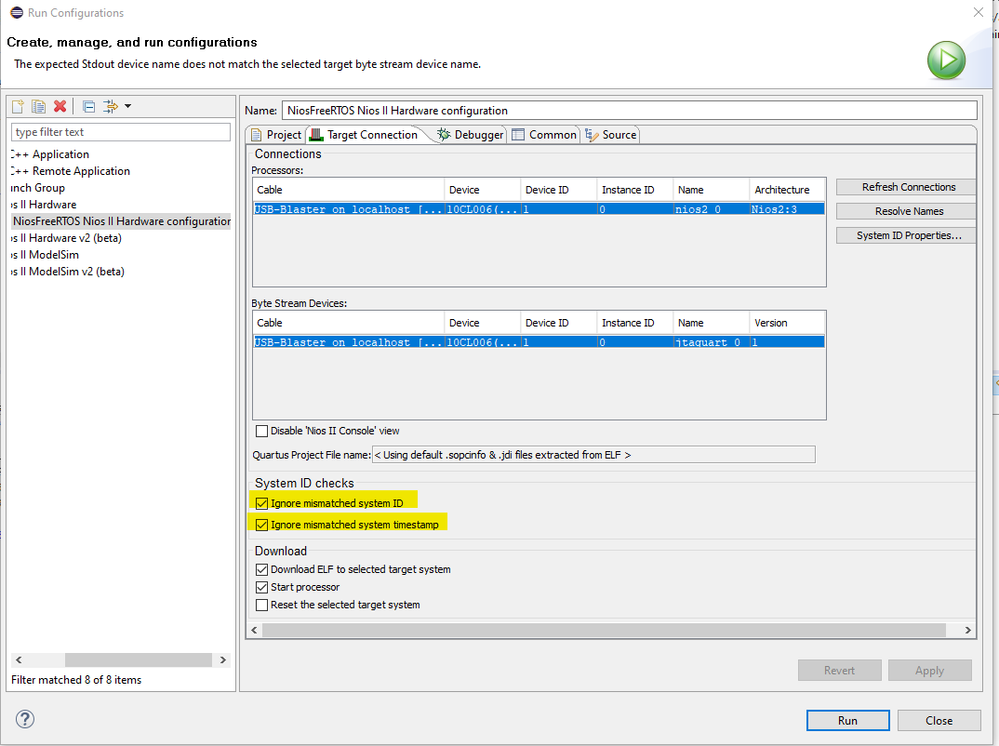
Task: Click the Resolve Names button
Action: click(x=908, y=212)
